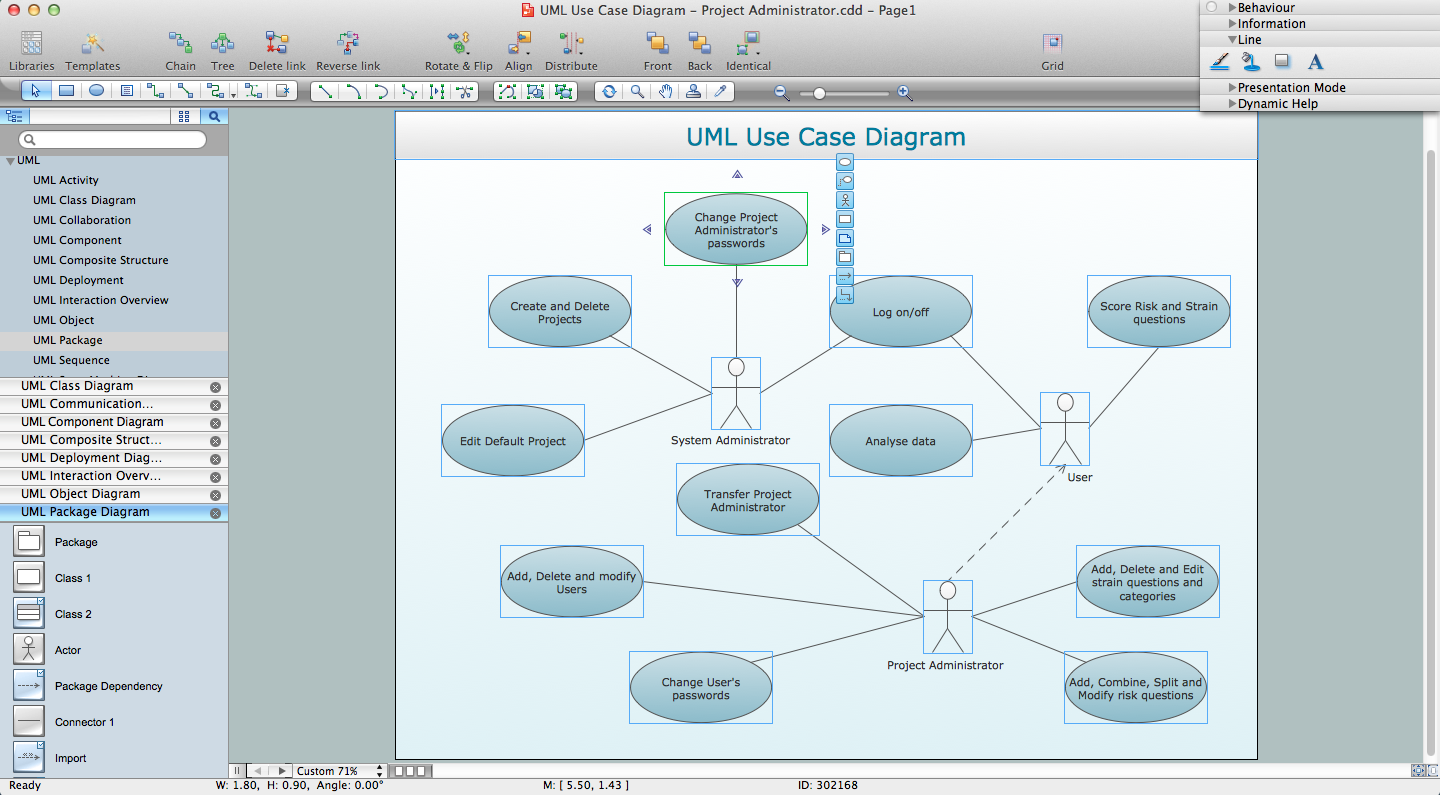
Task: Switch to UML Class Diagram library tab
Action: (77, 386)
